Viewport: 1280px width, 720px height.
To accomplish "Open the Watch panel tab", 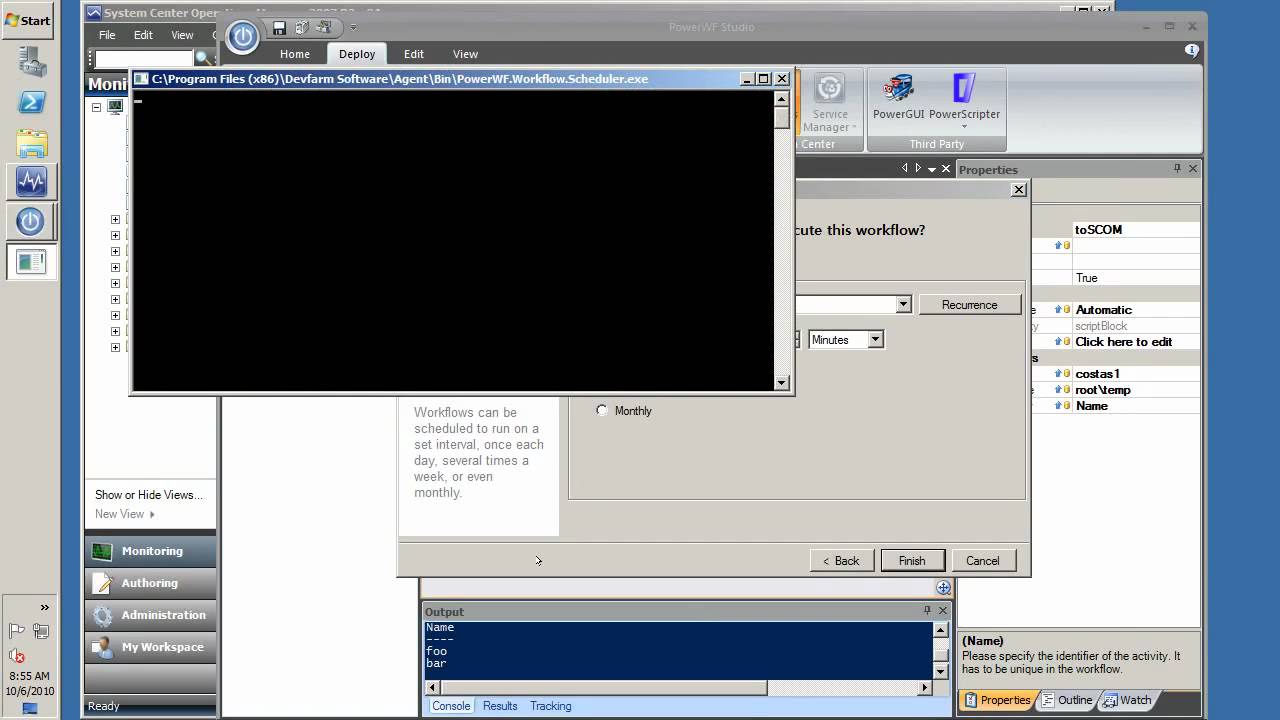I will [x=1127, y=700].
